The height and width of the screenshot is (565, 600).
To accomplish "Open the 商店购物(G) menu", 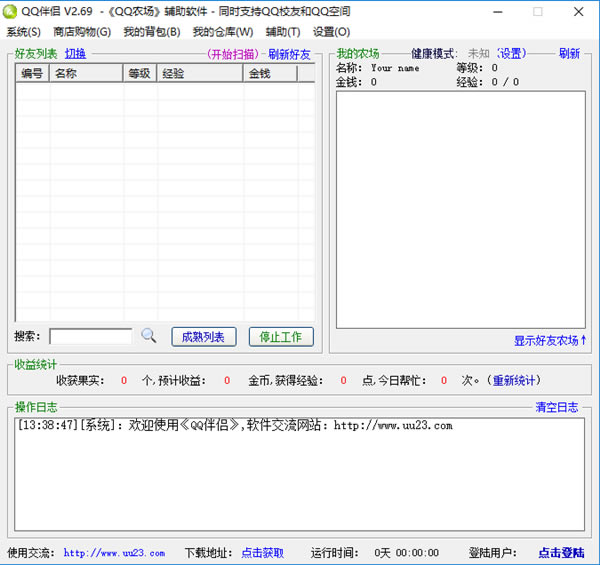I will click(82, 32).
